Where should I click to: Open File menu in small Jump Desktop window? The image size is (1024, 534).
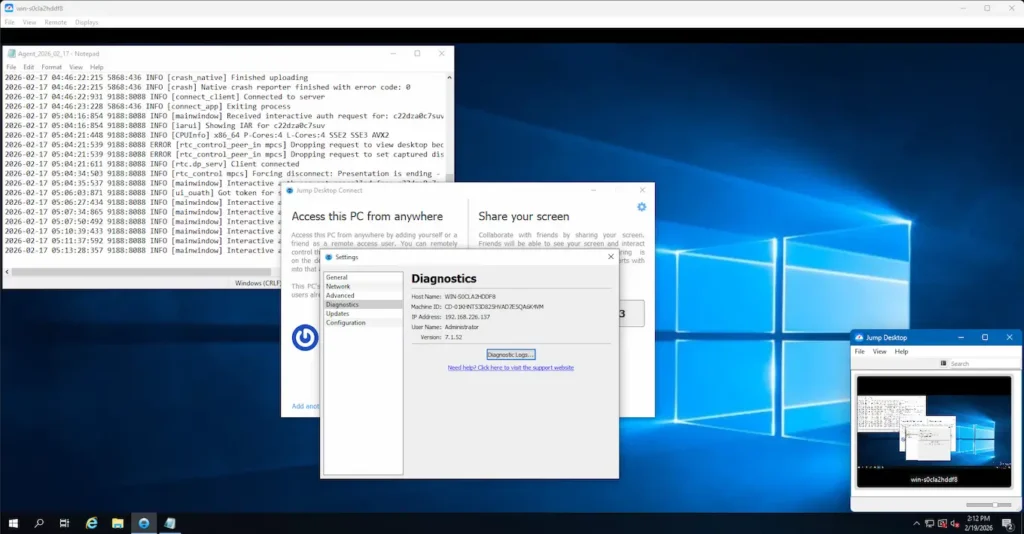click(x=859, y=352)
